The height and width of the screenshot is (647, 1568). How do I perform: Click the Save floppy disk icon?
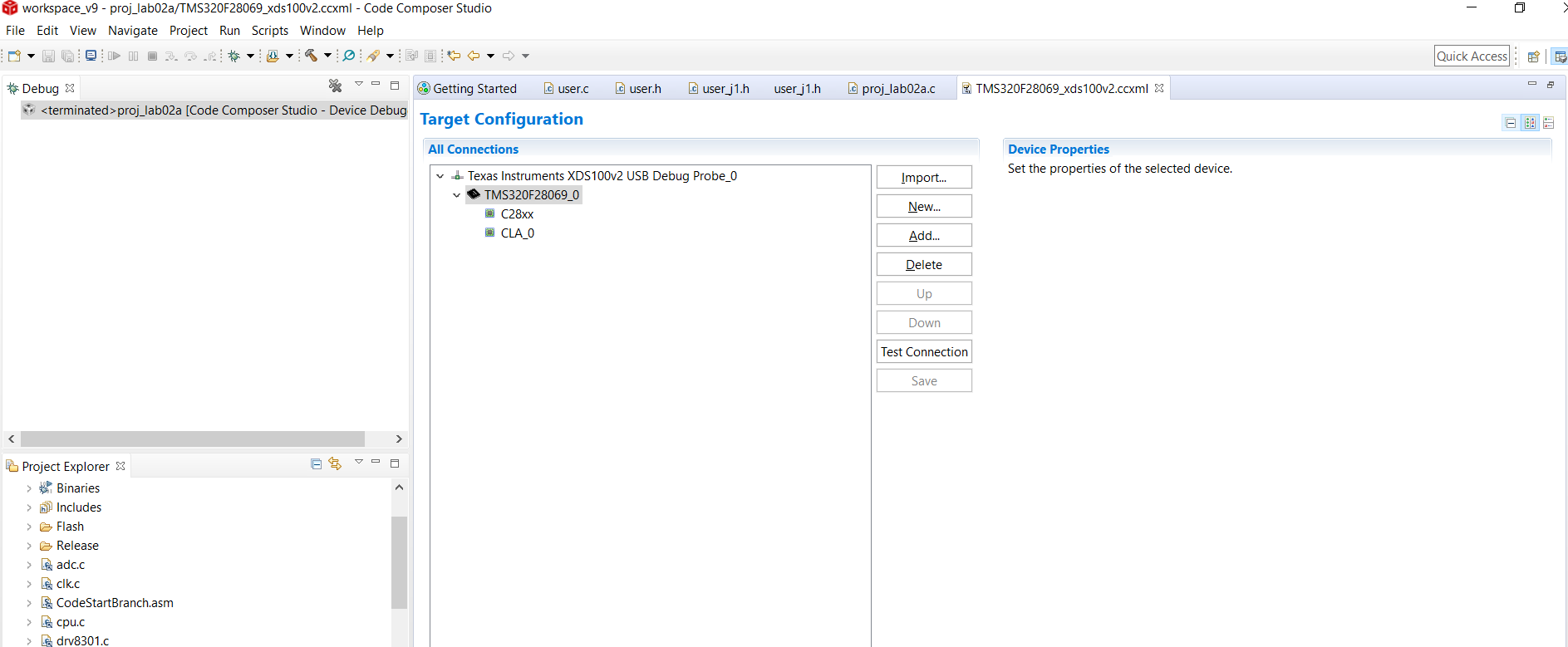[48, 56]
